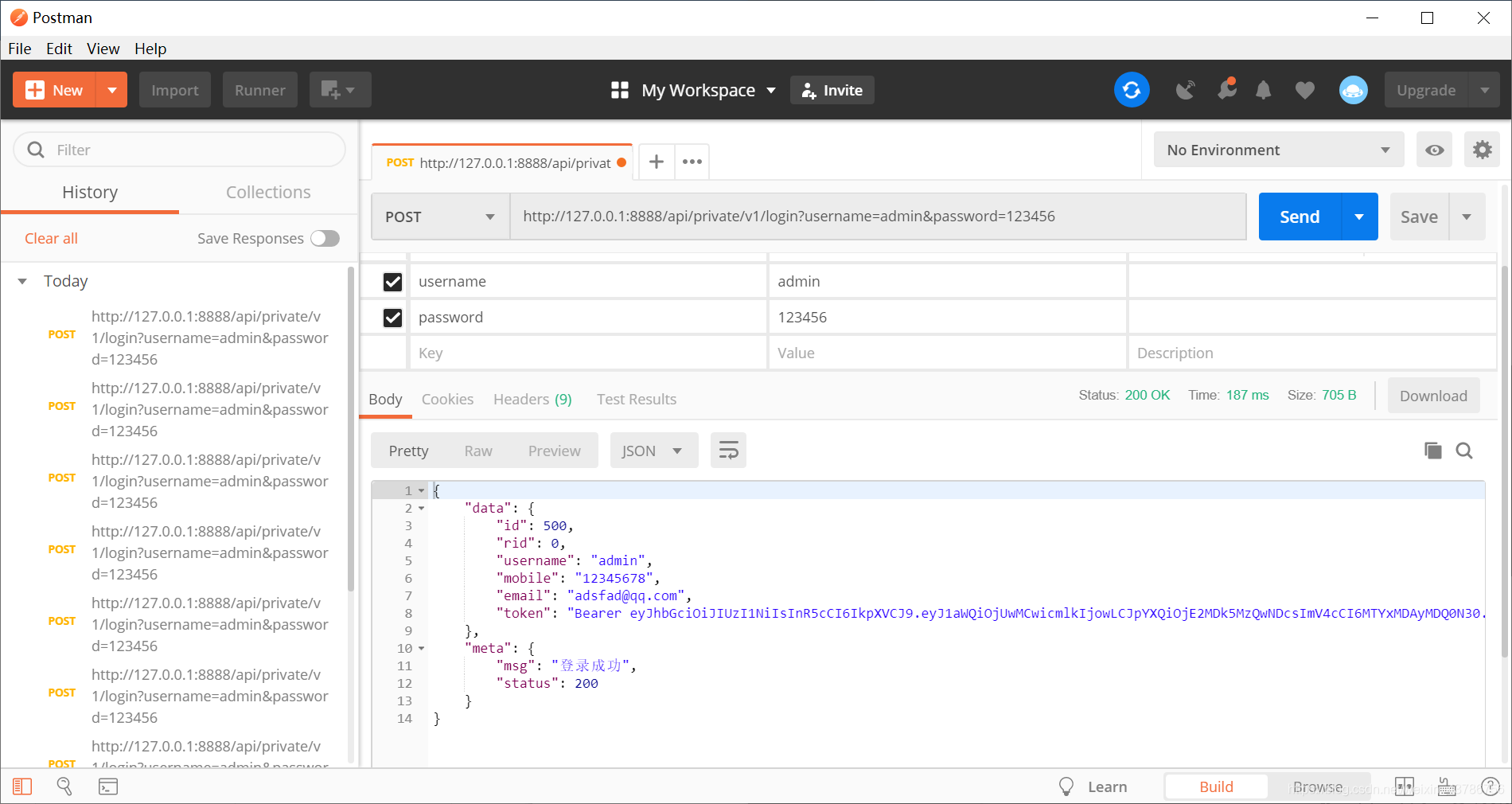Open the response Headers tab
Screen dimensions: 1512x804
coord(532,399)
